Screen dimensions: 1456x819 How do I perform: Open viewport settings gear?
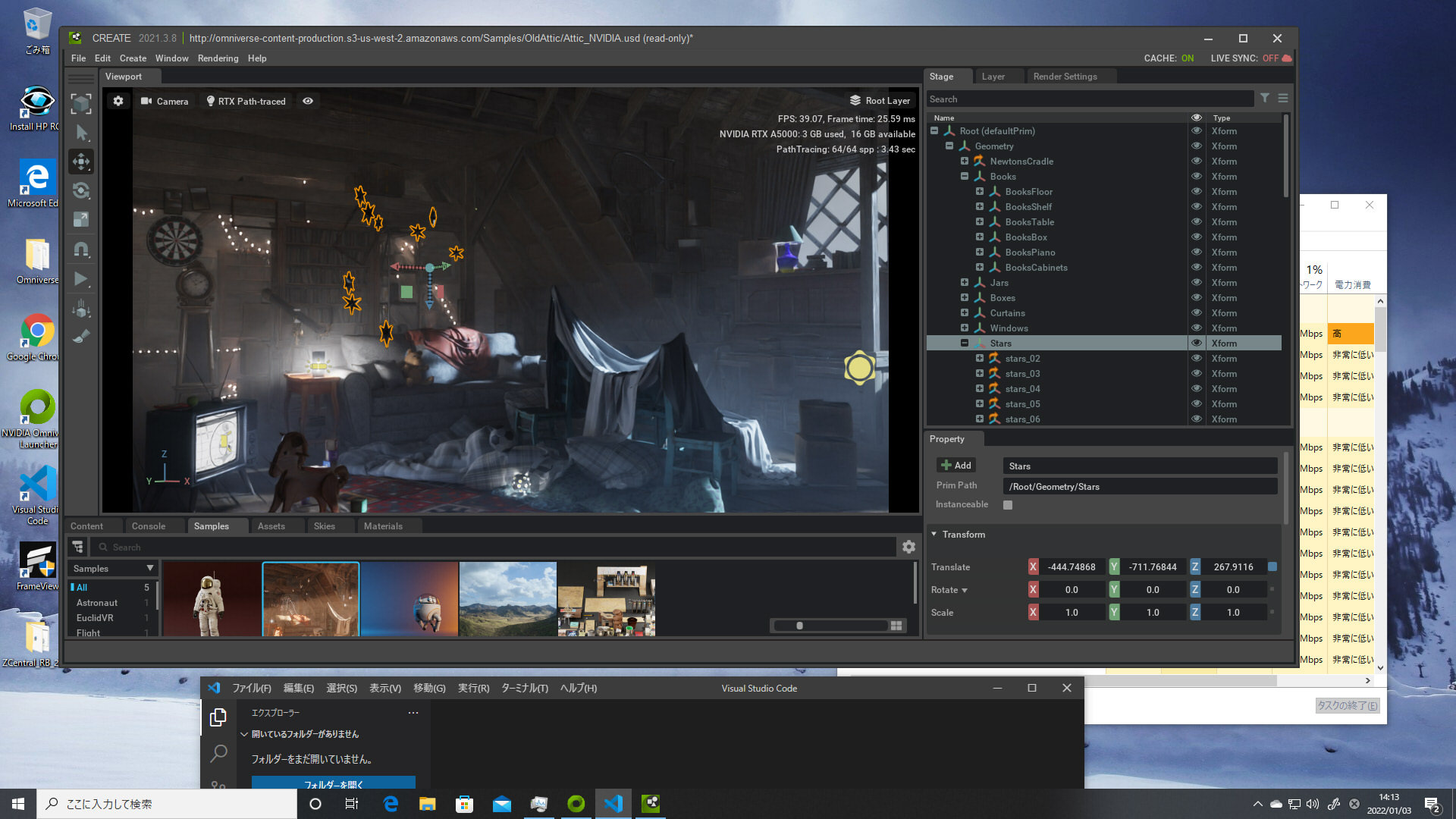click(118, 101)
